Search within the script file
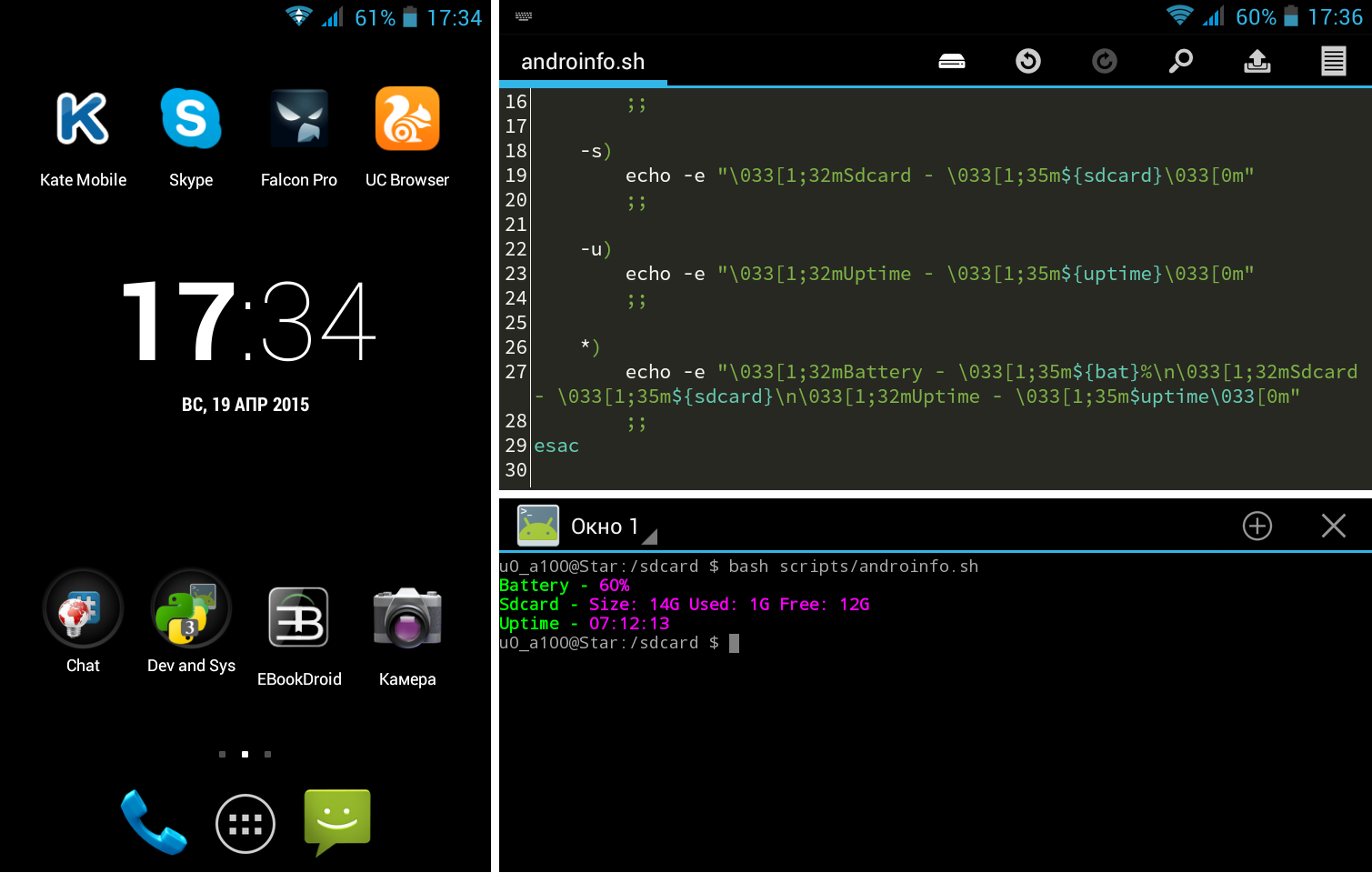Viewport: 1372px width, 873px height. coord(1181,61)
